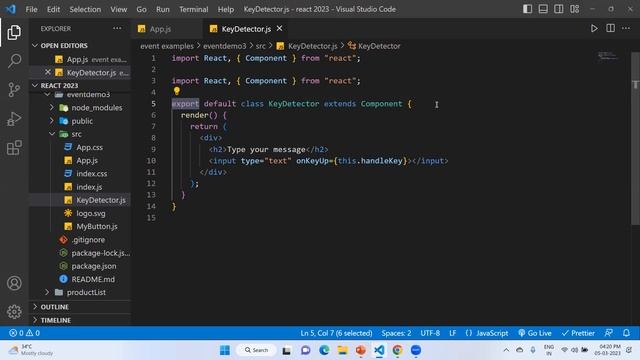The height and width of the screenshot is (360, 640).
Task: Toggle the primary side bar layout icon
Action: (x=527, y=9)
